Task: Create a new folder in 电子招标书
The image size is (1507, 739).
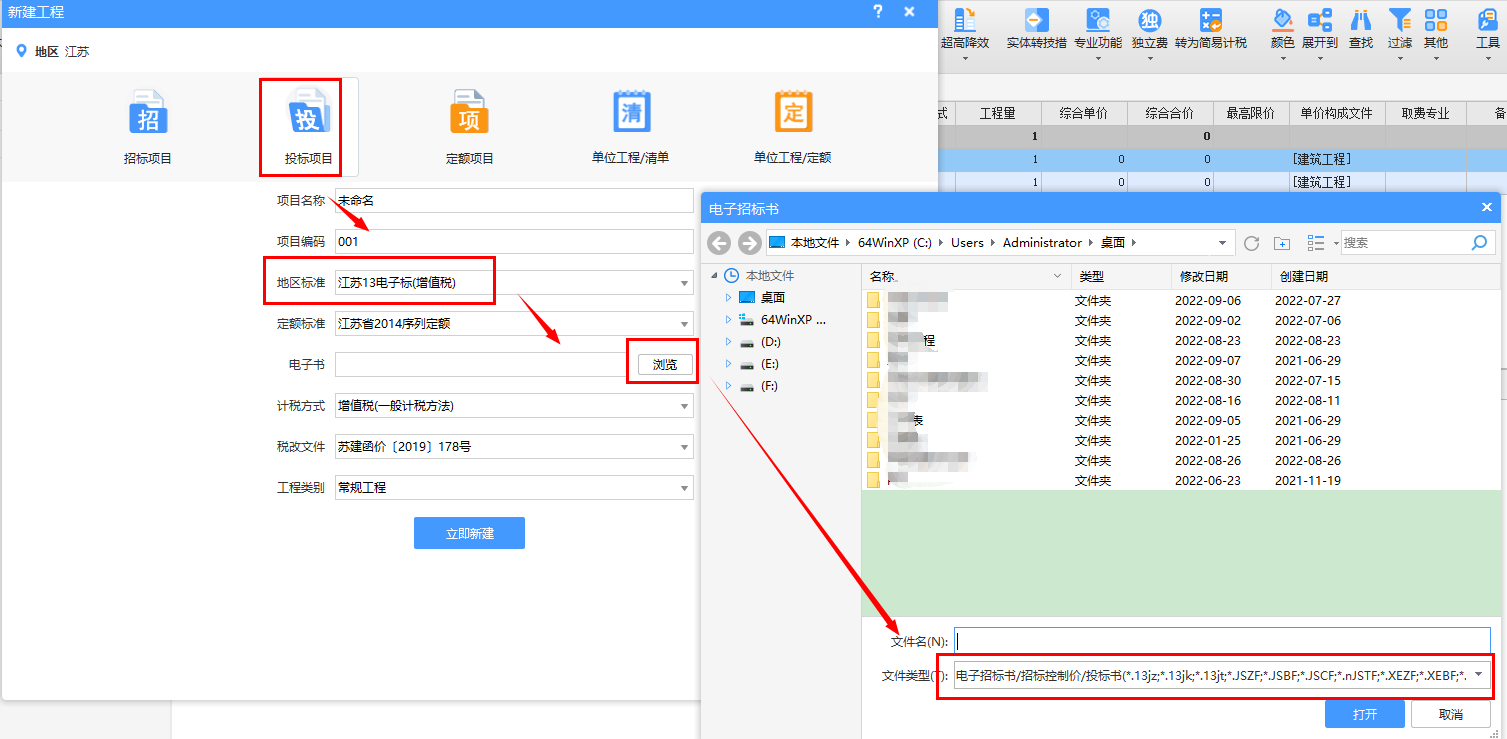Action: (1282, 243)
